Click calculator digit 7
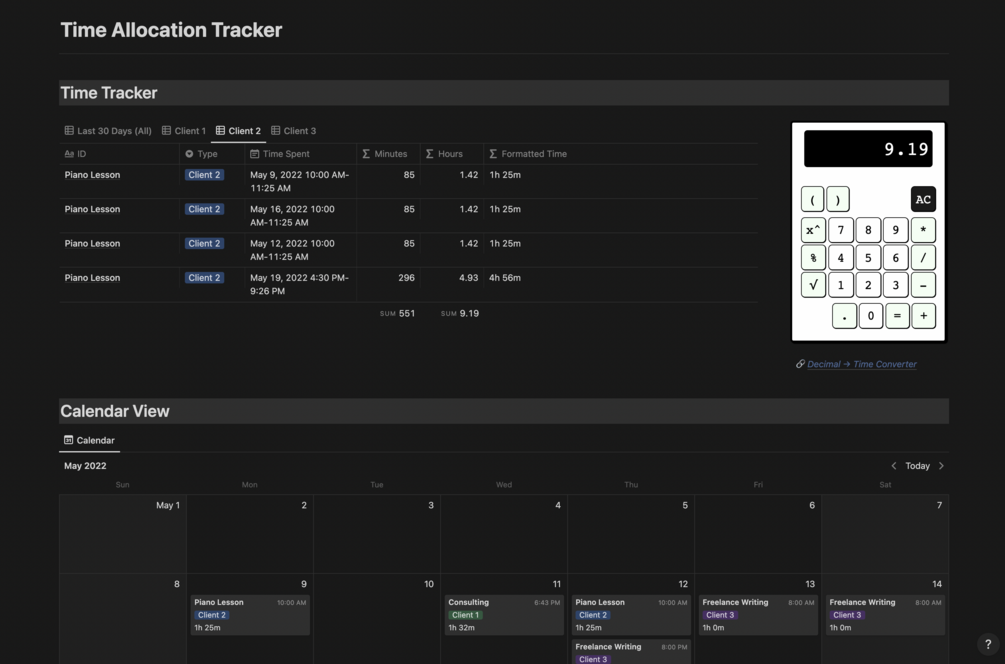 click(x=841, y=230)
